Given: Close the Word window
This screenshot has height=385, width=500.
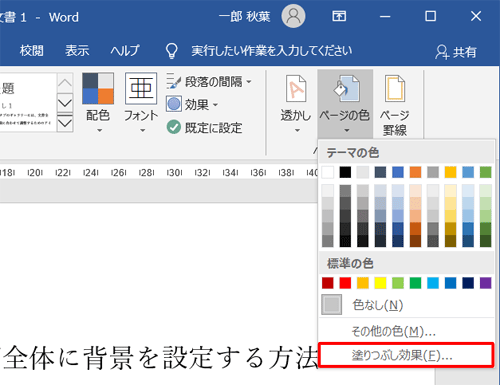Looking at the screenshot, I should tap(476, 16).
